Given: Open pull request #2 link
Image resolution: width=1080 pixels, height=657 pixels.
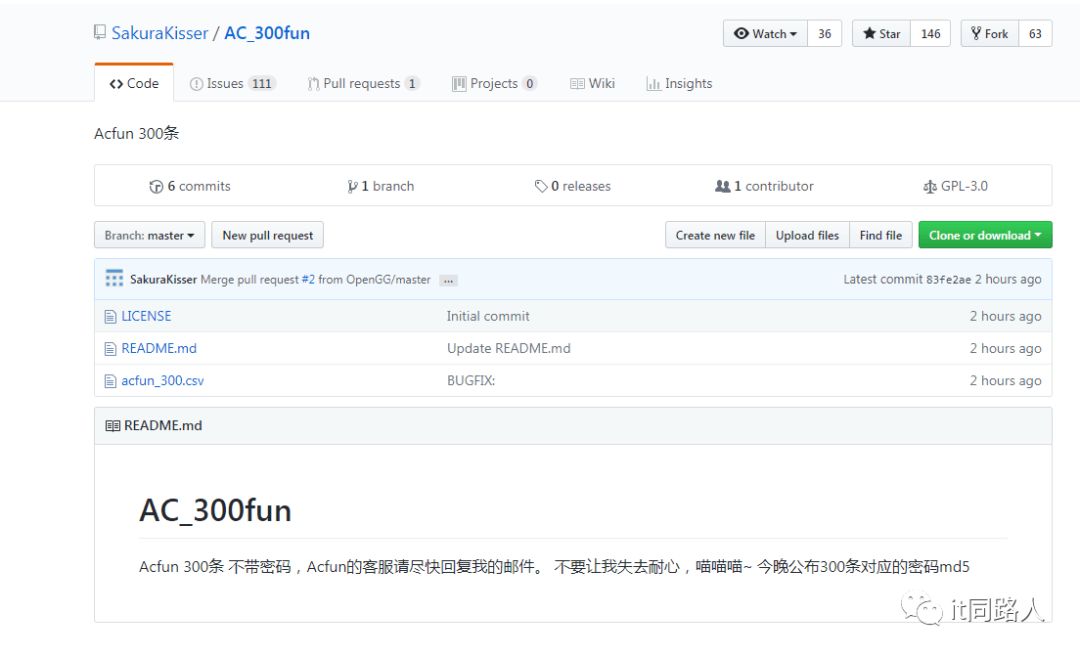Looking at the screenshot, I should pos(308,279).
